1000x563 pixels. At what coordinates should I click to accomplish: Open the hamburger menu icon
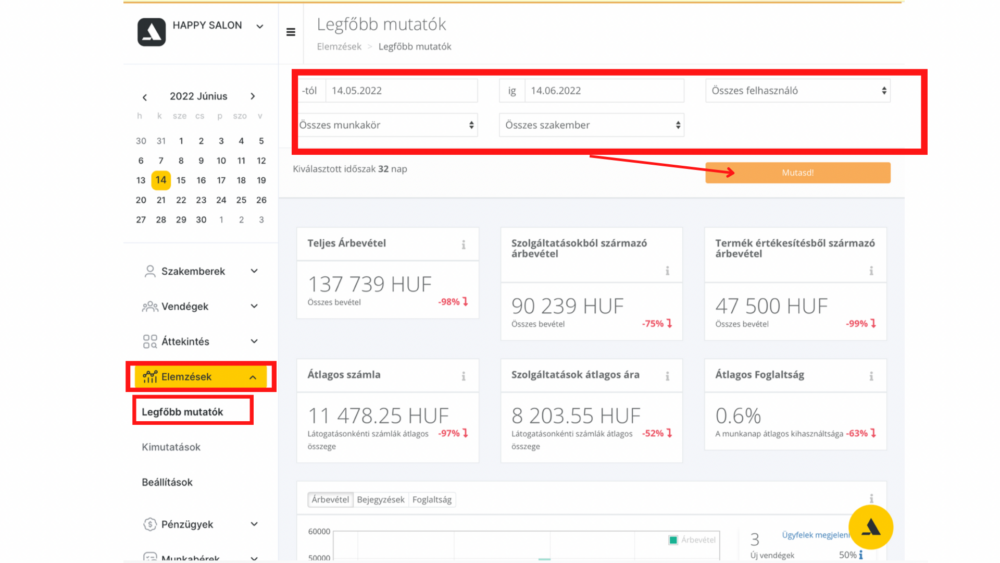(x=291, y=32)
